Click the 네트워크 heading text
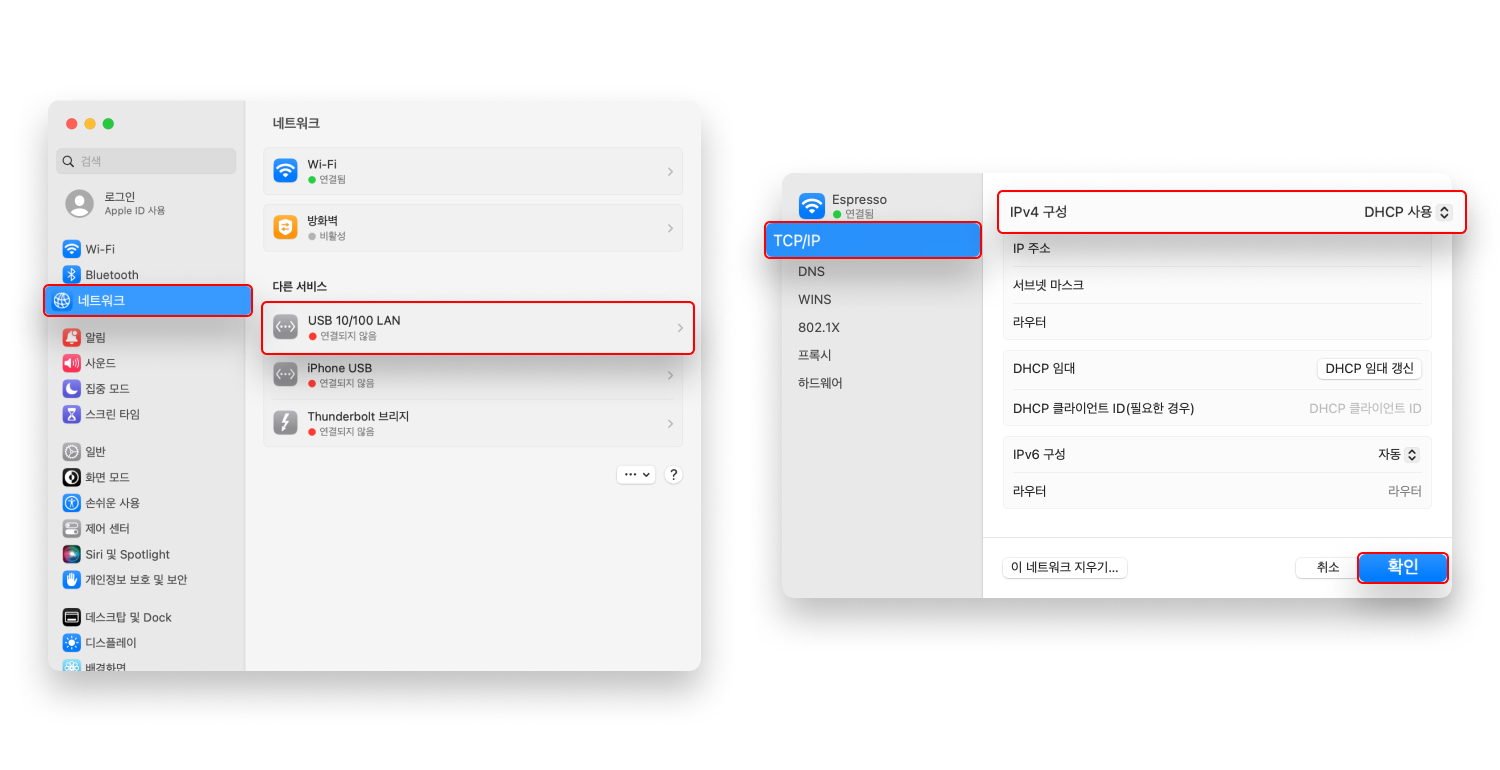Screen dimensions: 1500x770 296,123
